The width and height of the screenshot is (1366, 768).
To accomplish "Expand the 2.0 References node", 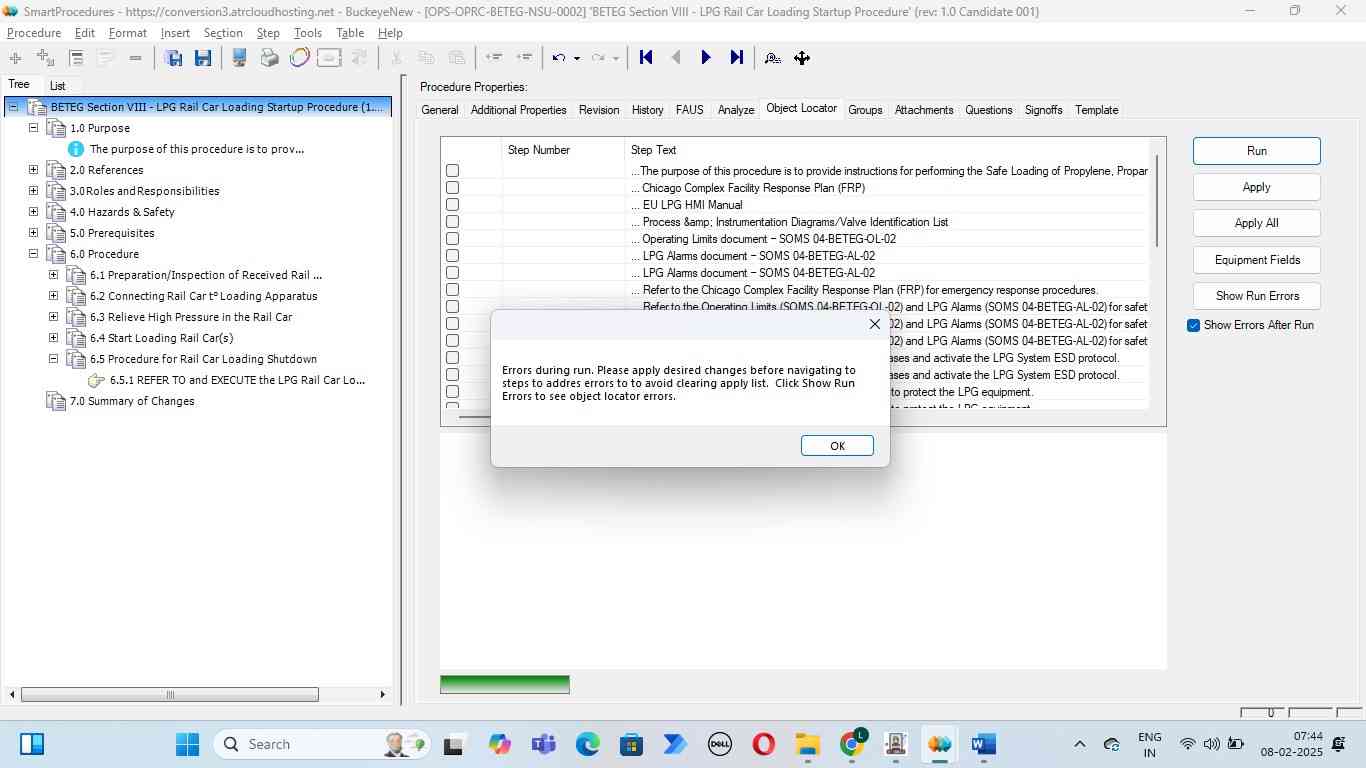I will pyautogui.click(x=33, y=170).
